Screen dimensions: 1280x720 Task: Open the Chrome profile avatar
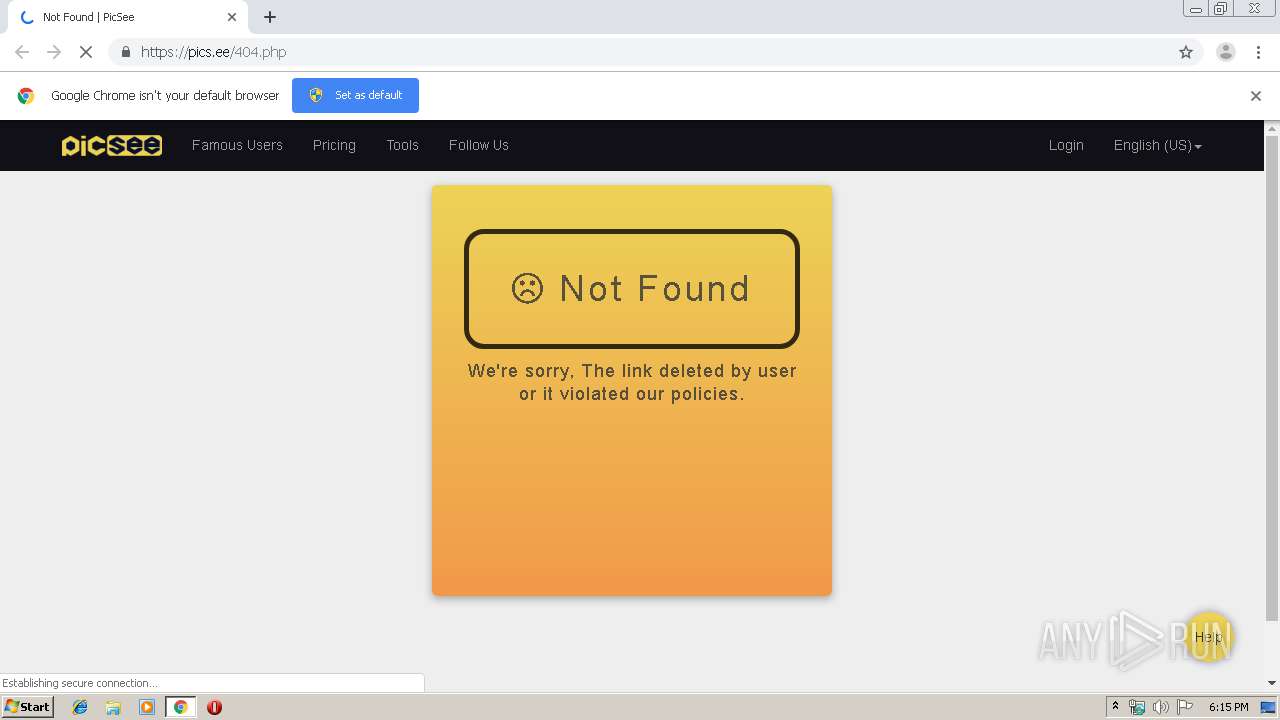point(1226,52)
